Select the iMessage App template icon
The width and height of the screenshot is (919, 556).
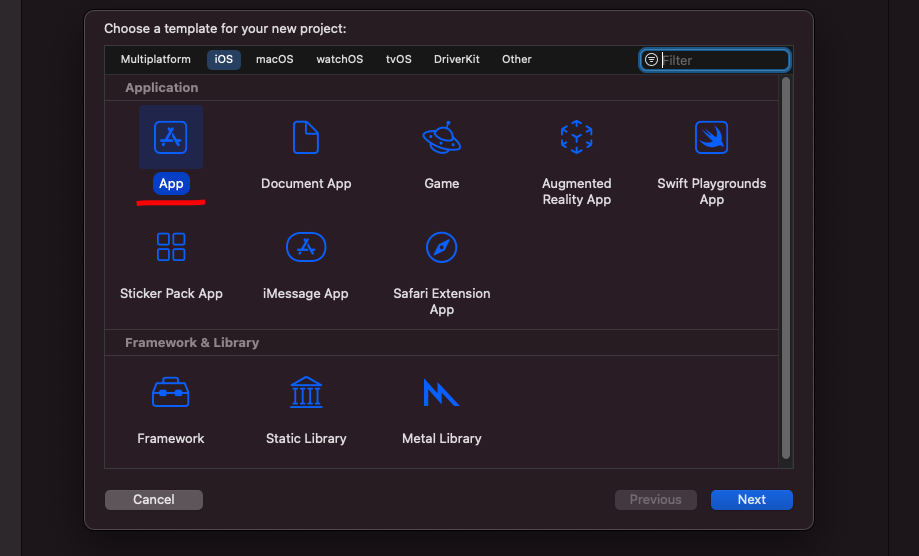pyautogui.click(x=306, y=247)
